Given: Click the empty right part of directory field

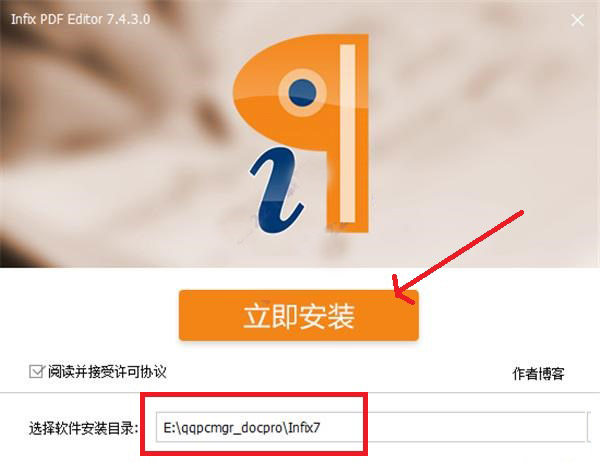Looking at the screenshot, I should pos(474,427).
